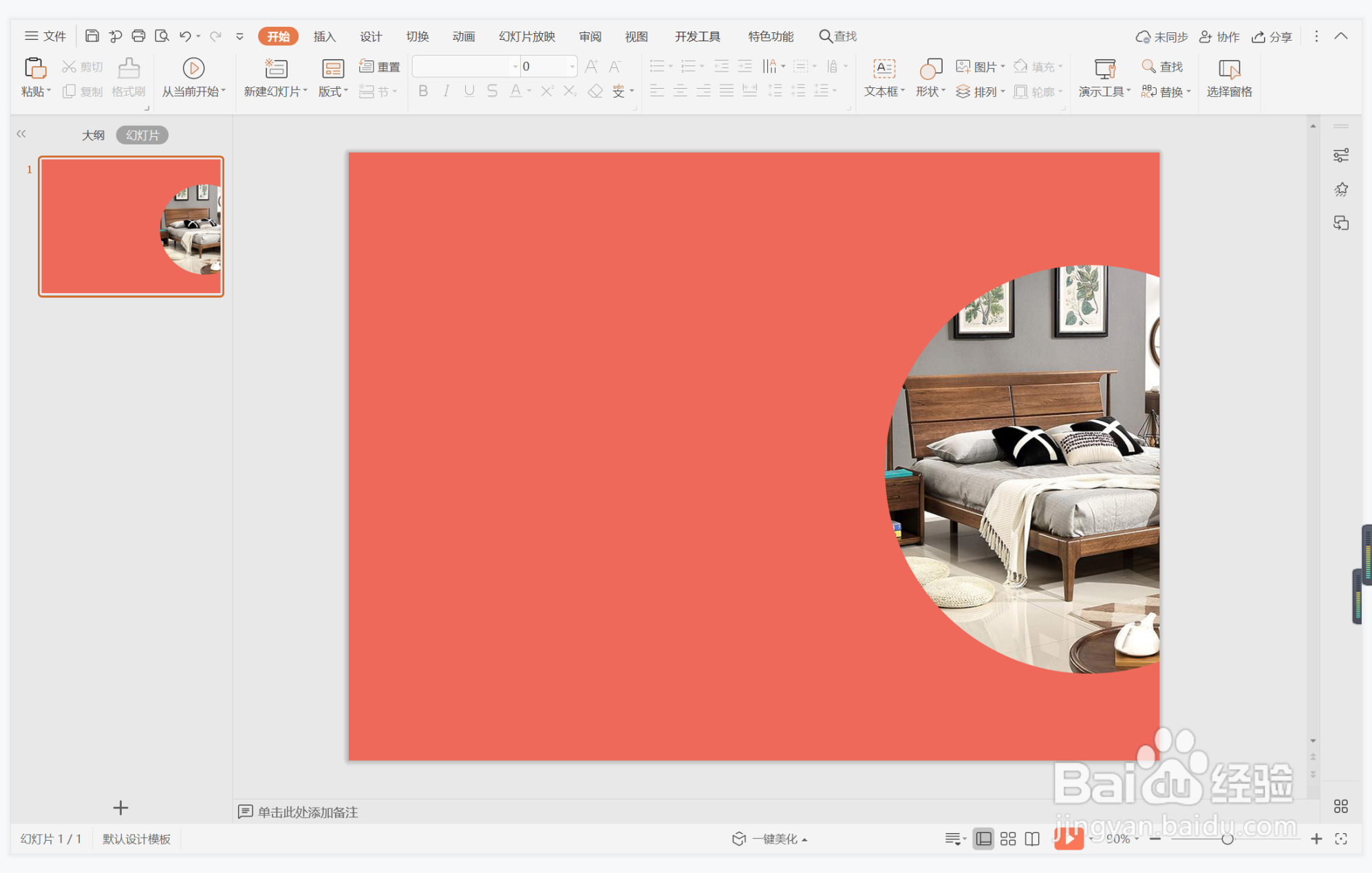Select slide 1 thumbnail
Viewport: 1372px width, 873px height.
(131, 226)
